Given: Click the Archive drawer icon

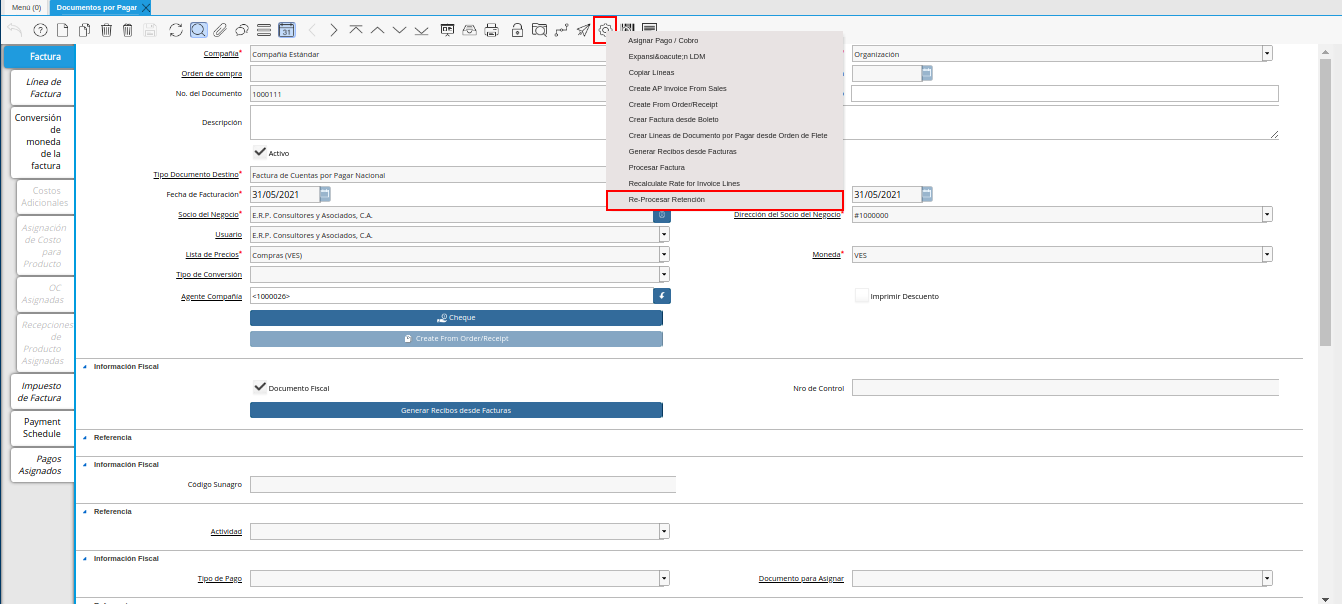Looking at the screenshot, I should tap(470, 30).
